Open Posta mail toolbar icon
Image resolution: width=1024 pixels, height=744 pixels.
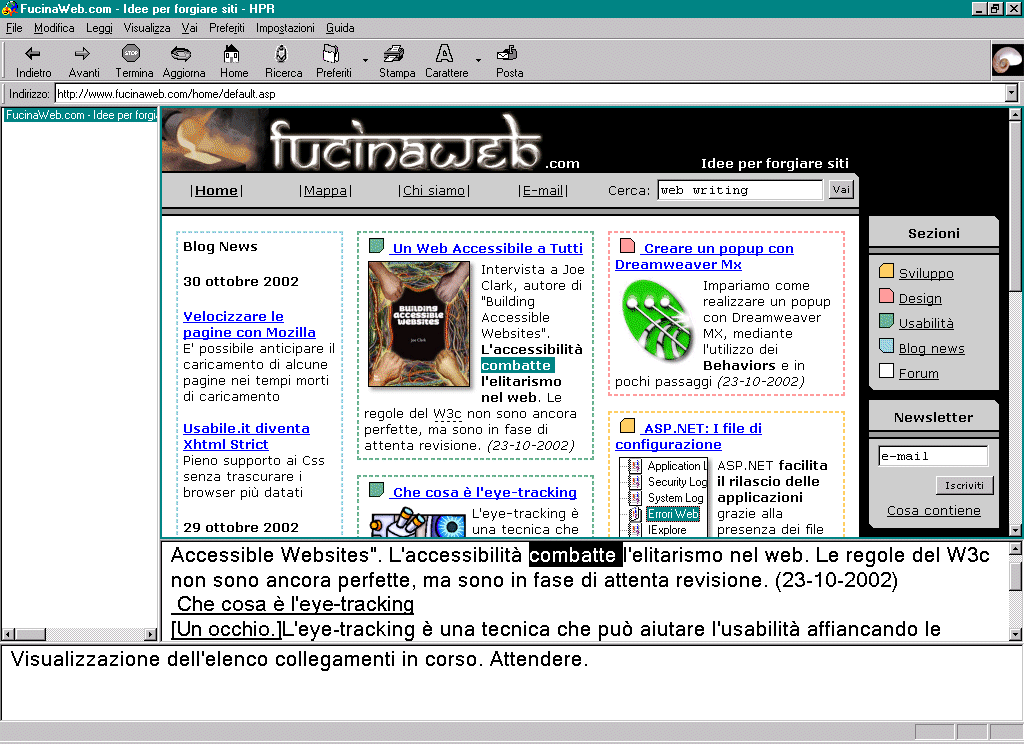pyautogui.click(x=508, y=54)
